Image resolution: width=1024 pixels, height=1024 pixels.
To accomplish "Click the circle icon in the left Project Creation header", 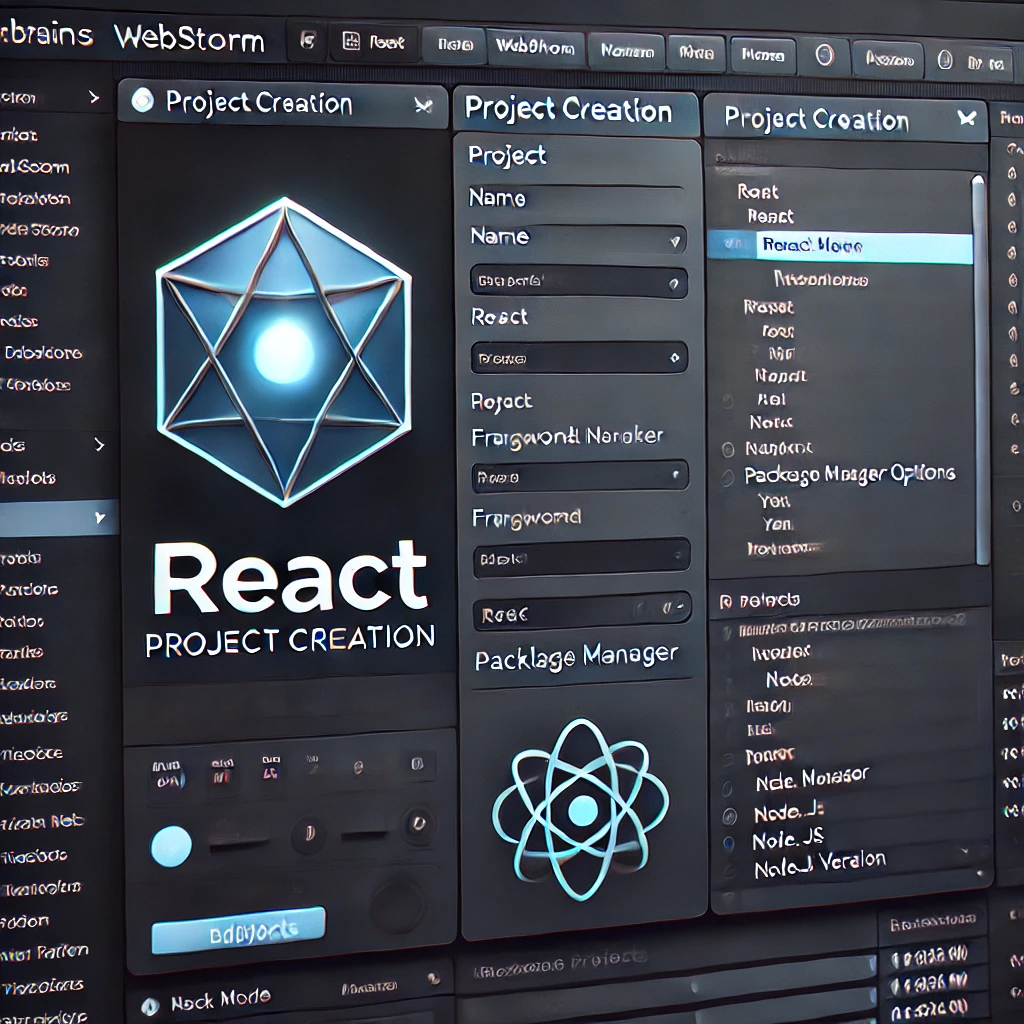I will point(142,101).
